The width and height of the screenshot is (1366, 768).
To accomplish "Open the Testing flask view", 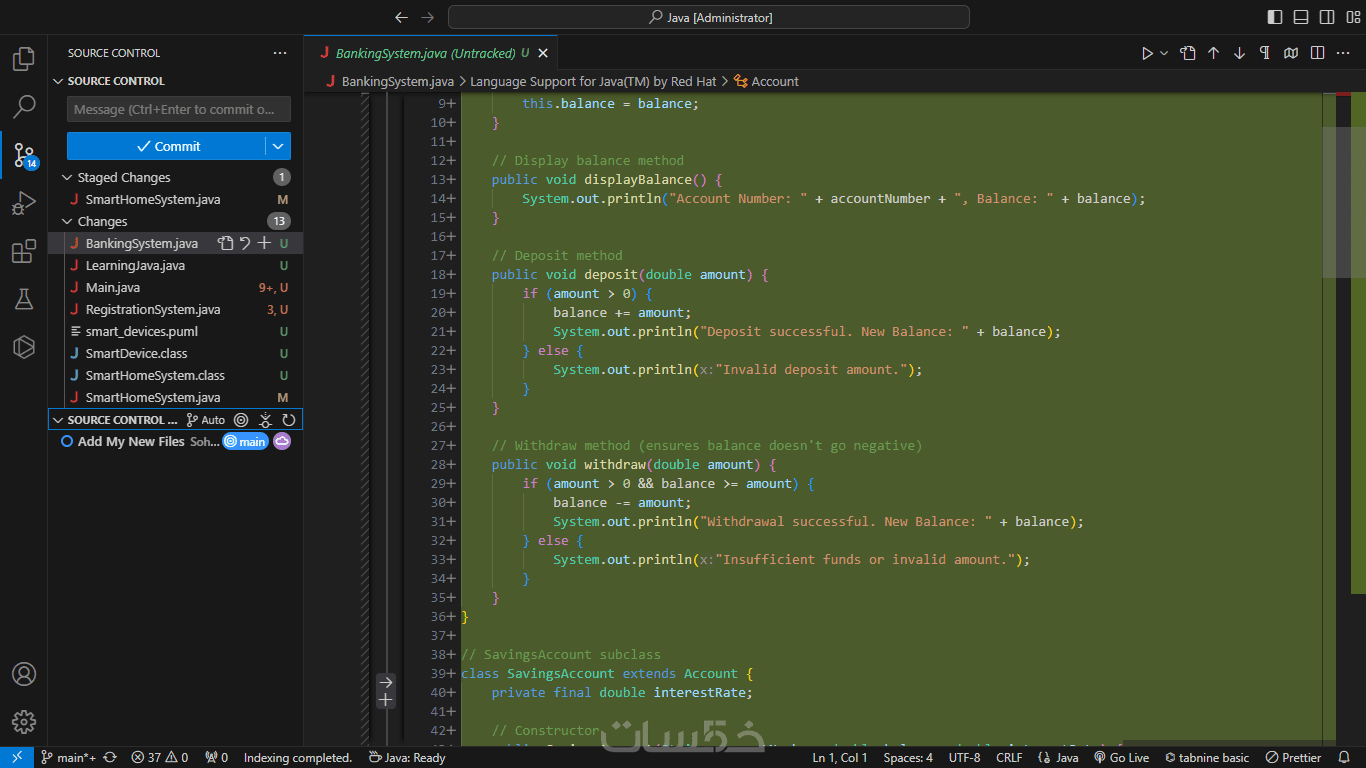I will [24, 299].
